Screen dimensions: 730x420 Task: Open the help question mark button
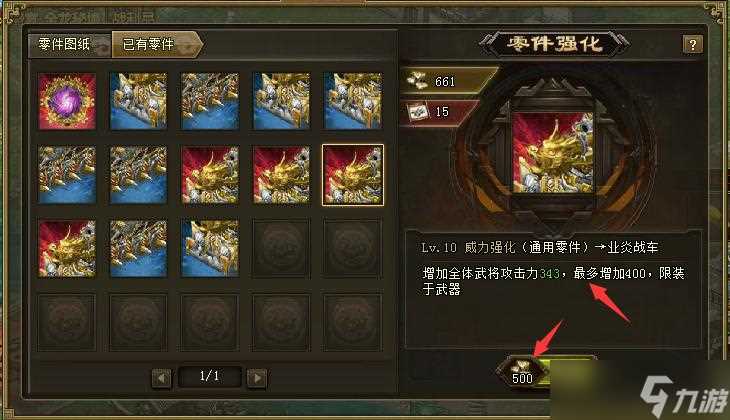click(x=693, y=45)
